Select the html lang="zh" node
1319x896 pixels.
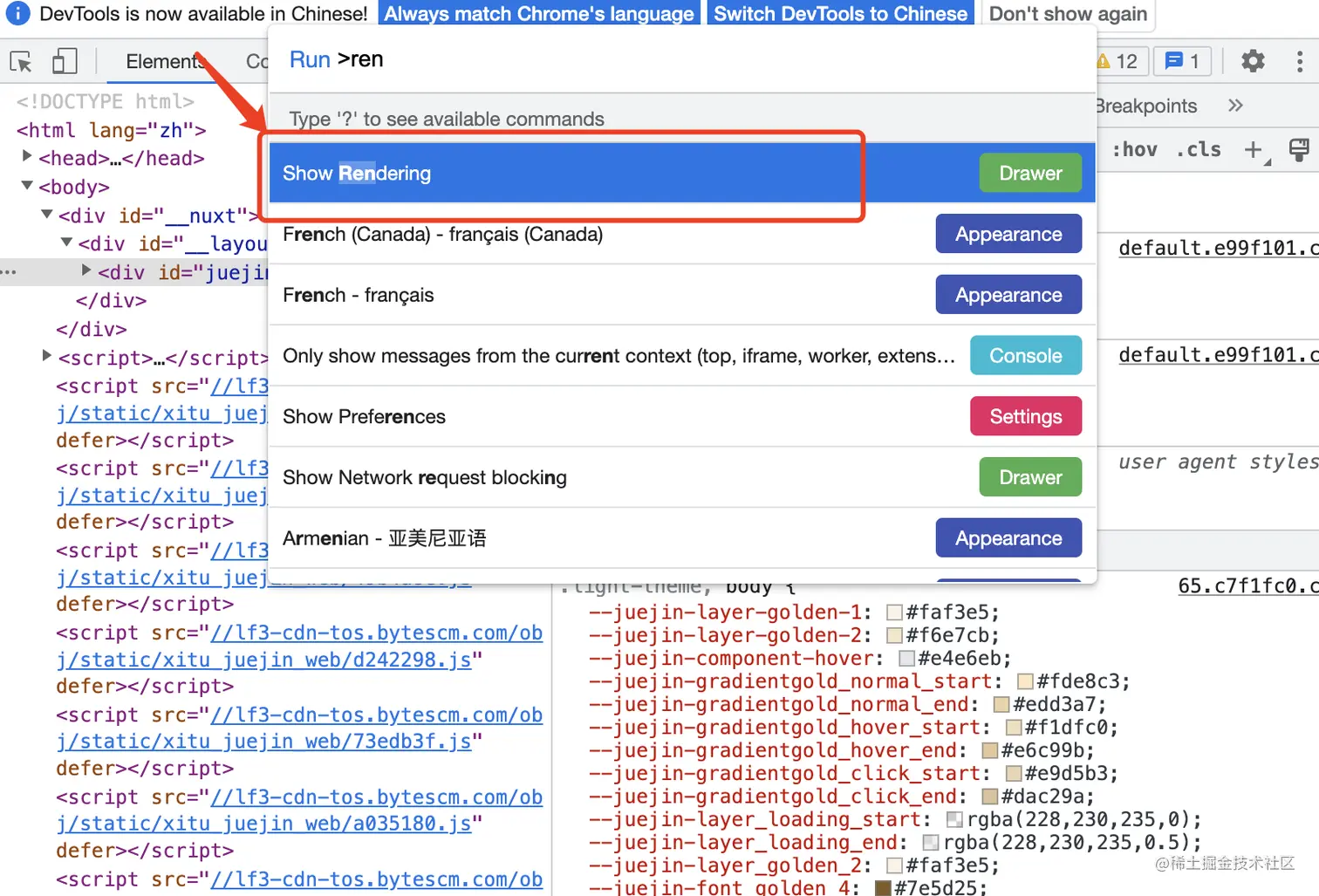(112, 130)
